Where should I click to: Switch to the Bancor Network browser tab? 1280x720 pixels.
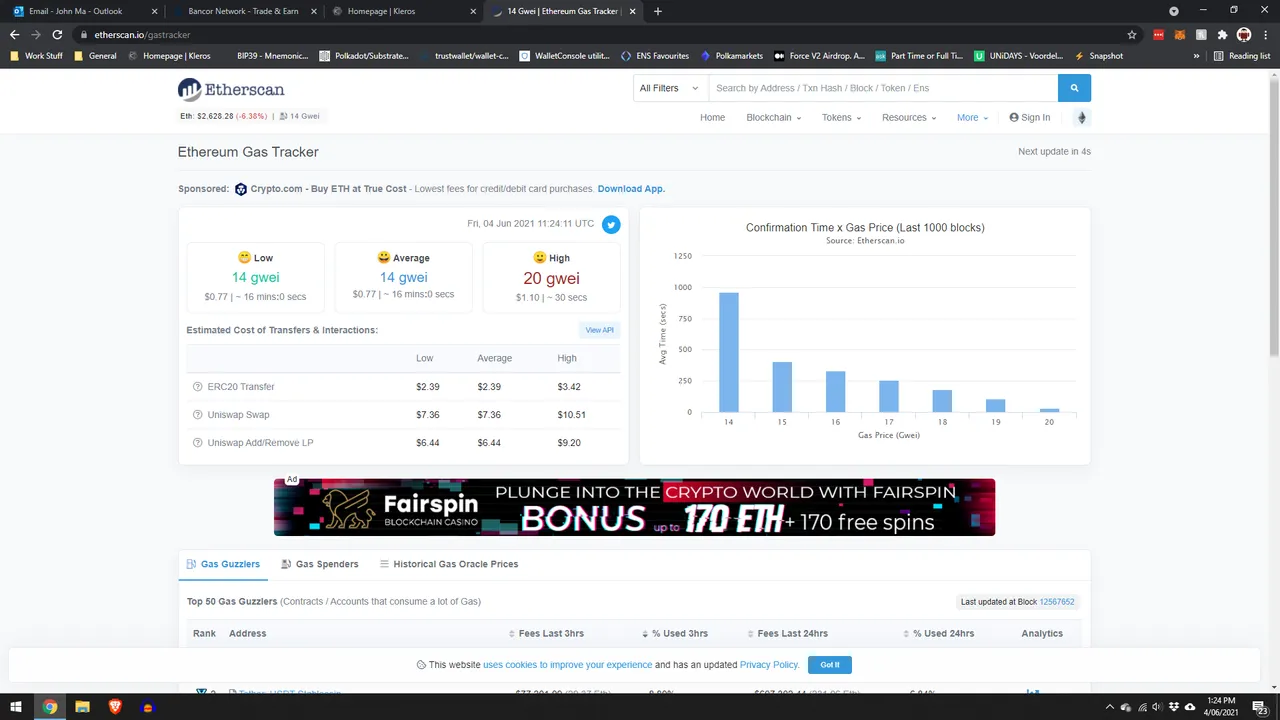245,11
